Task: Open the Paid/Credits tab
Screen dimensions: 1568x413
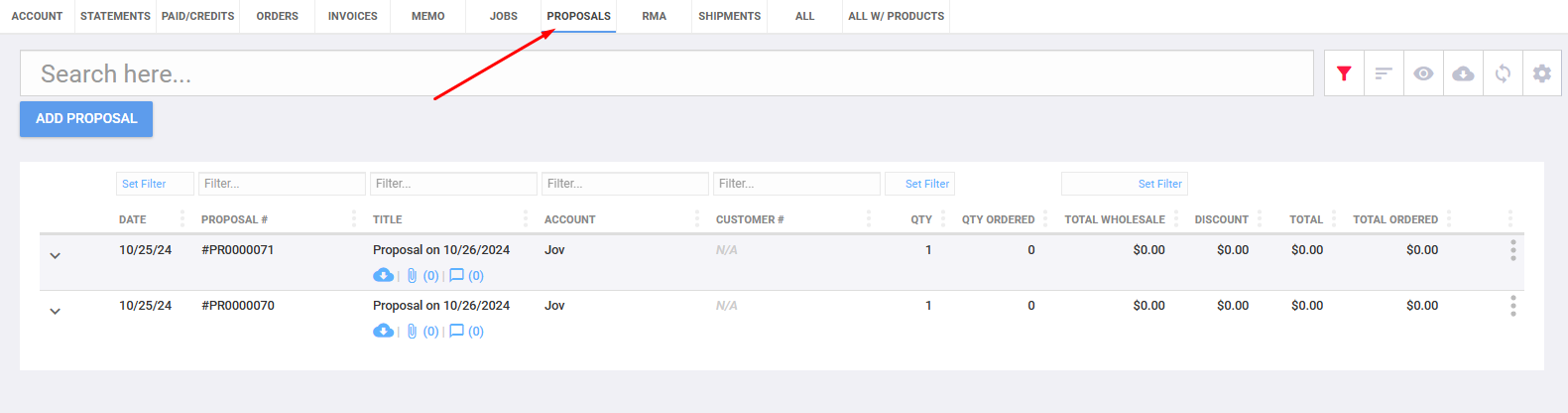Action: 197,16
